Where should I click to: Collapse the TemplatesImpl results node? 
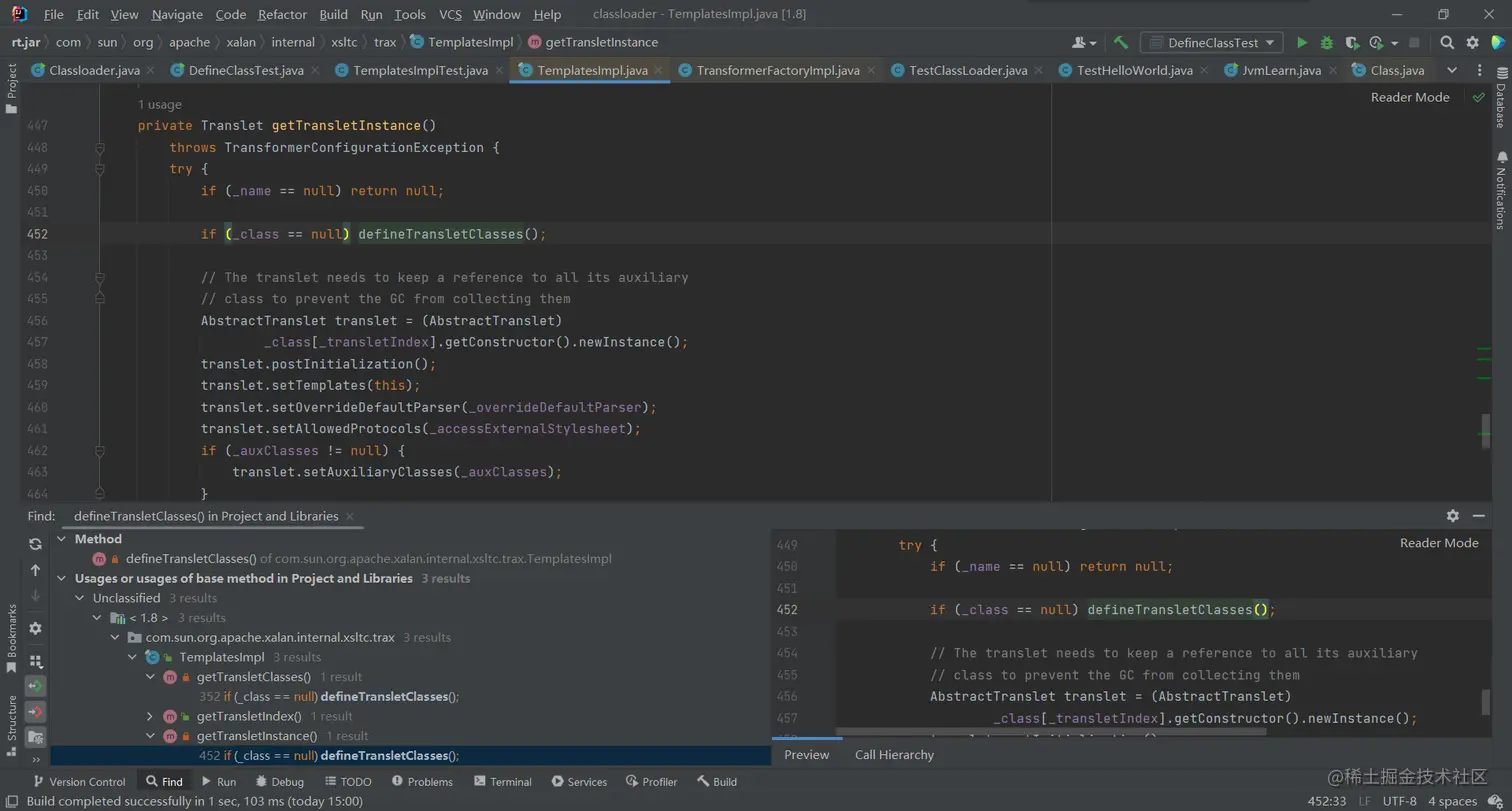pos(132,657)
